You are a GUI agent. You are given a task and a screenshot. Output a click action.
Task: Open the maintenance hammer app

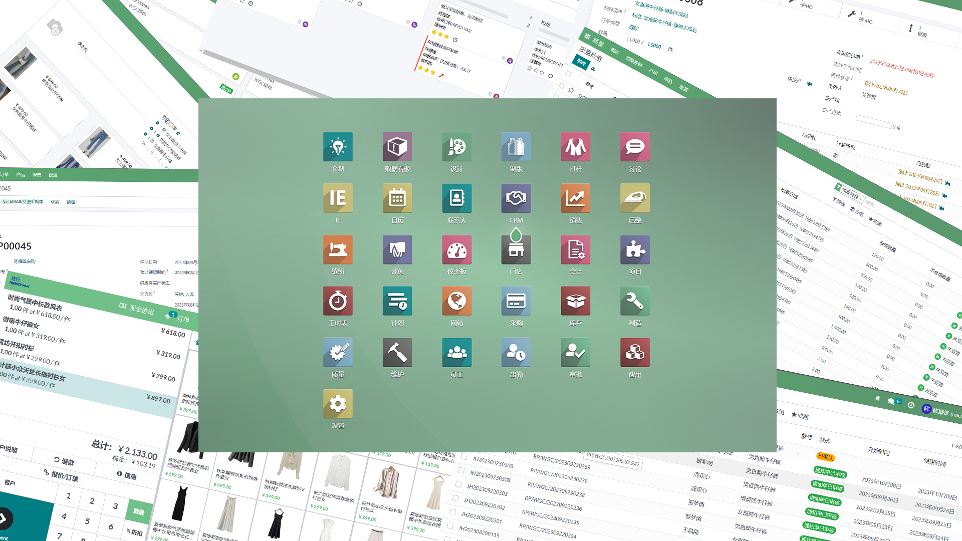pyautogui.click(x=397, y=352)
